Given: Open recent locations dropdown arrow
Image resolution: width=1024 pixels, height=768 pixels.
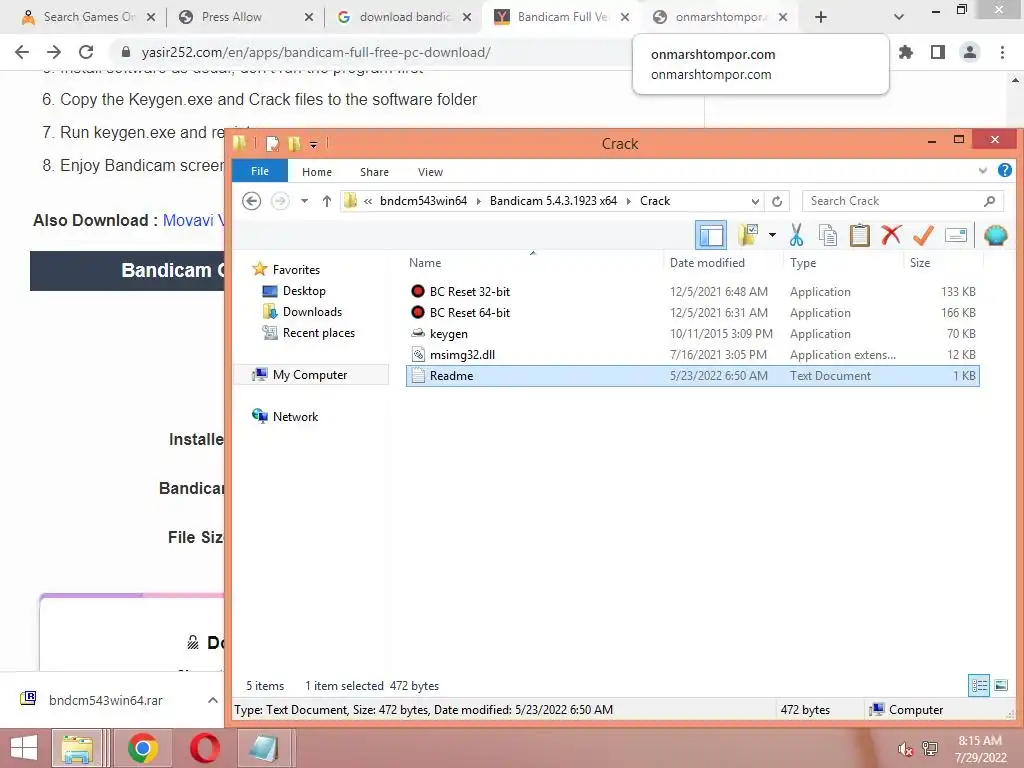Looking at the screenshot, I should pyautogui.click(x=304, y=201).
